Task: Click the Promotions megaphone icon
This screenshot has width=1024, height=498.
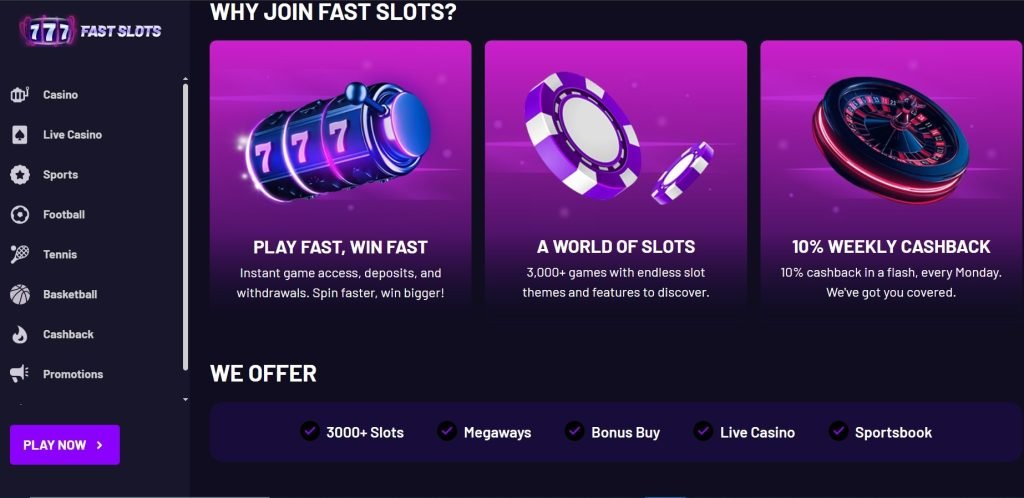Action: click(19, 374)
